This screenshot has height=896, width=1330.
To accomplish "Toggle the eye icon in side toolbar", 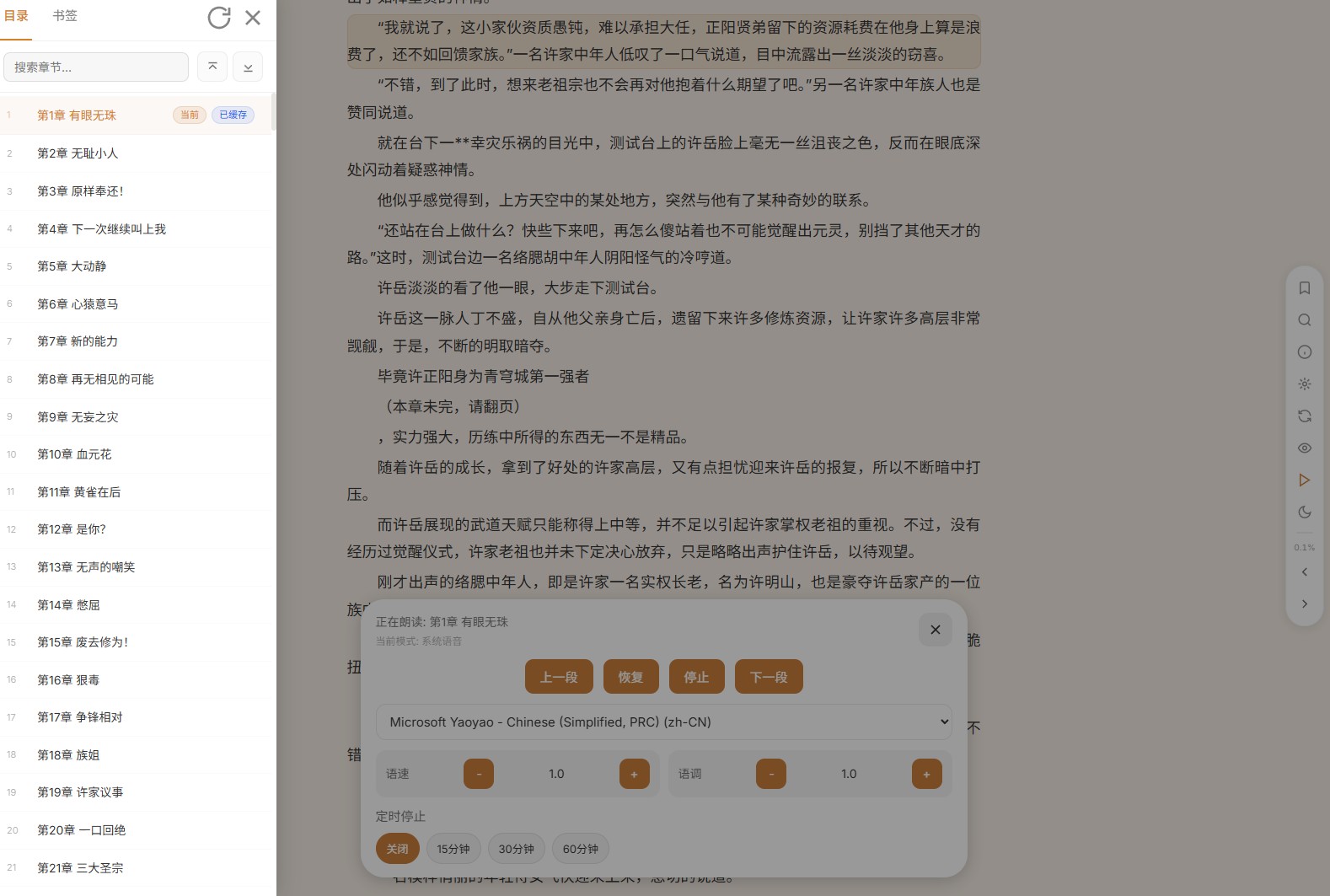I will [1305, 448].
